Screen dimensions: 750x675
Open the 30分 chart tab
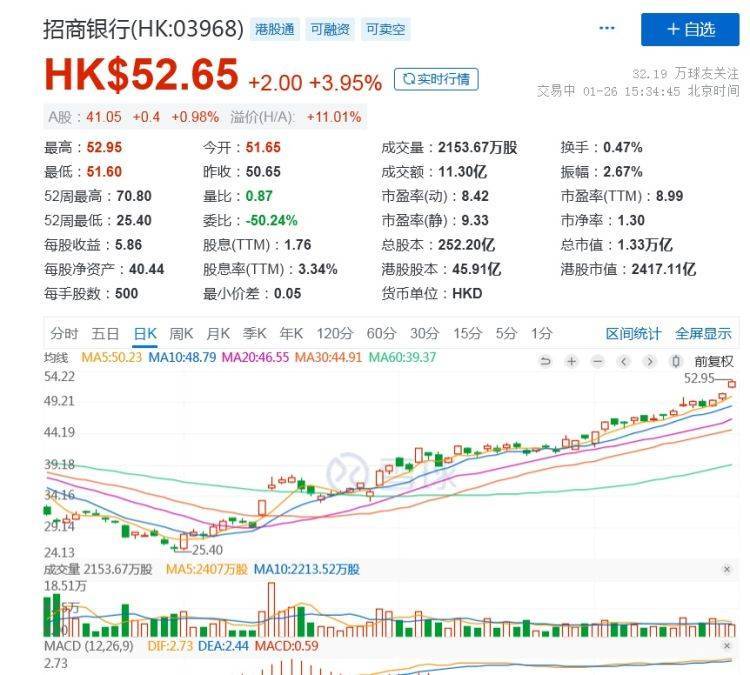[424, 333]
